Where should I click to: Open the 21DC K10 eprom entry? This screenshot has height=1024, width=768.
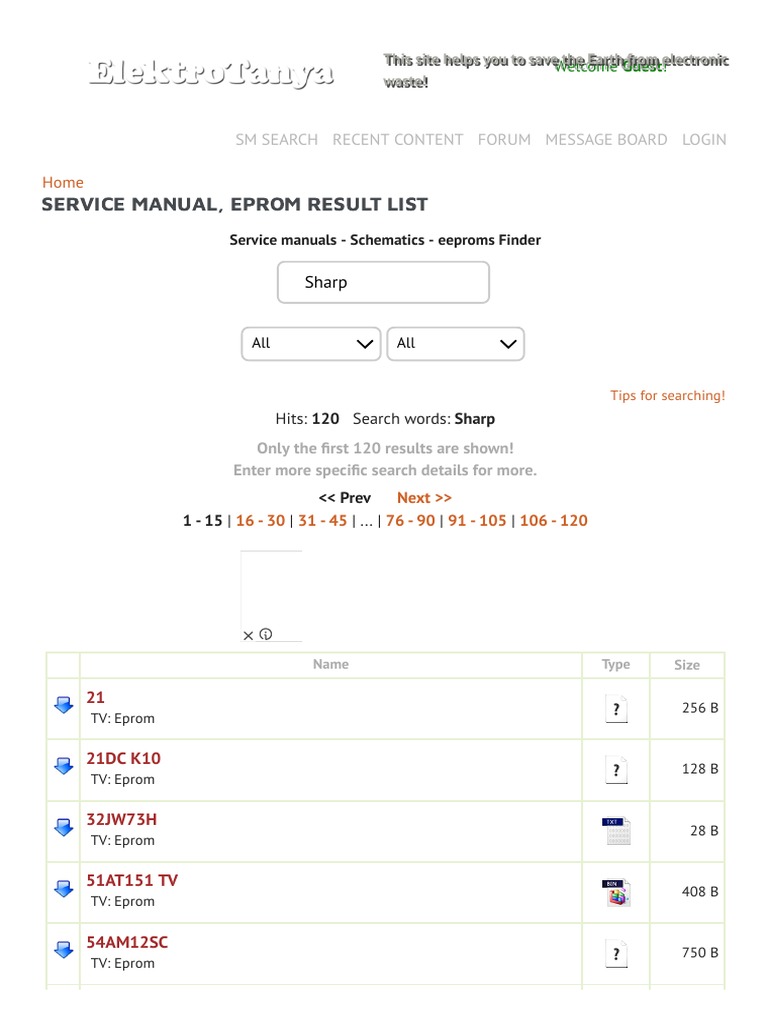[x=123, y=759]
